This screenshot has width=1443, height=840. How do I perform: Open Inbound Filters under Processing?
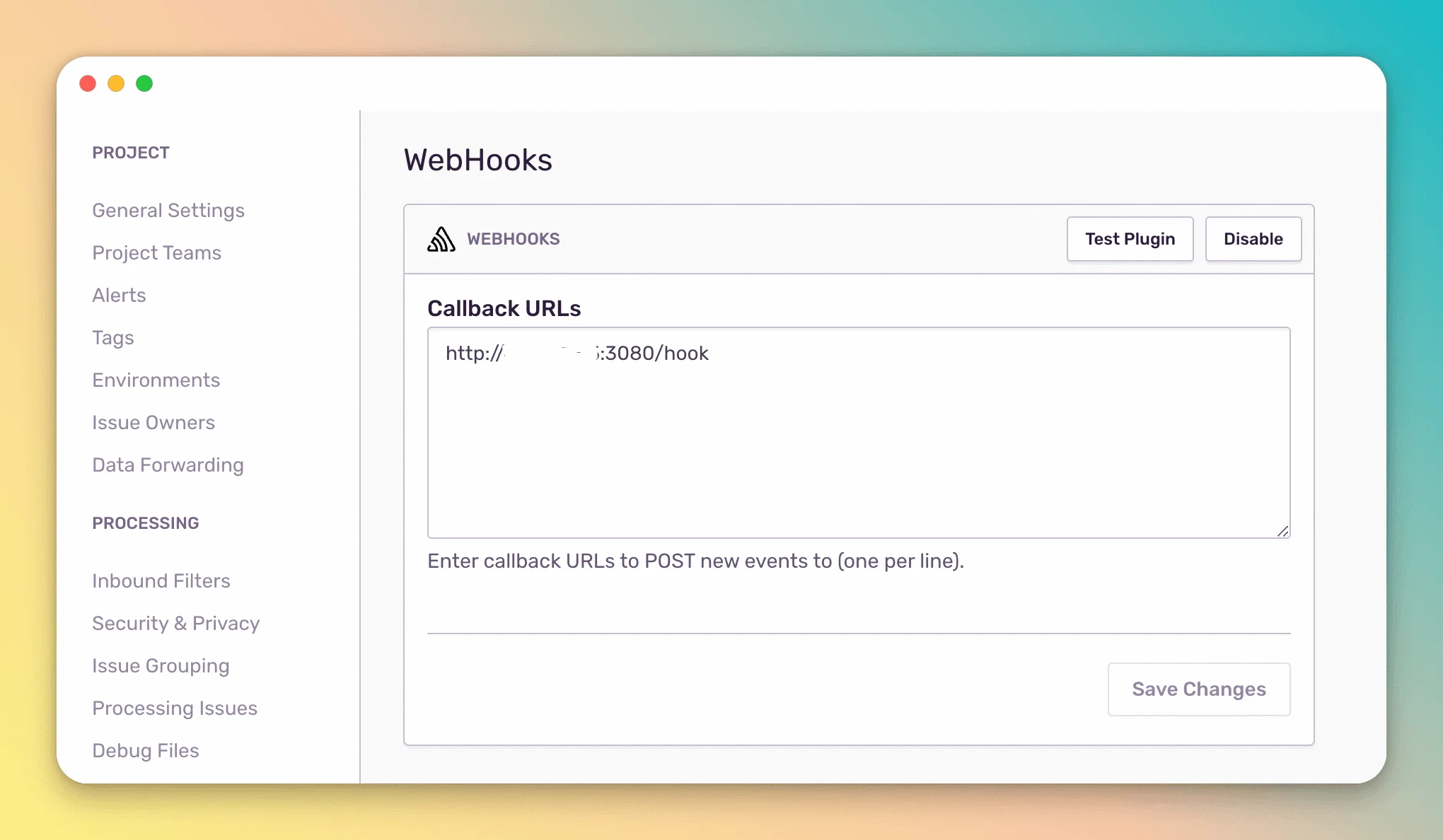point(161,581)
